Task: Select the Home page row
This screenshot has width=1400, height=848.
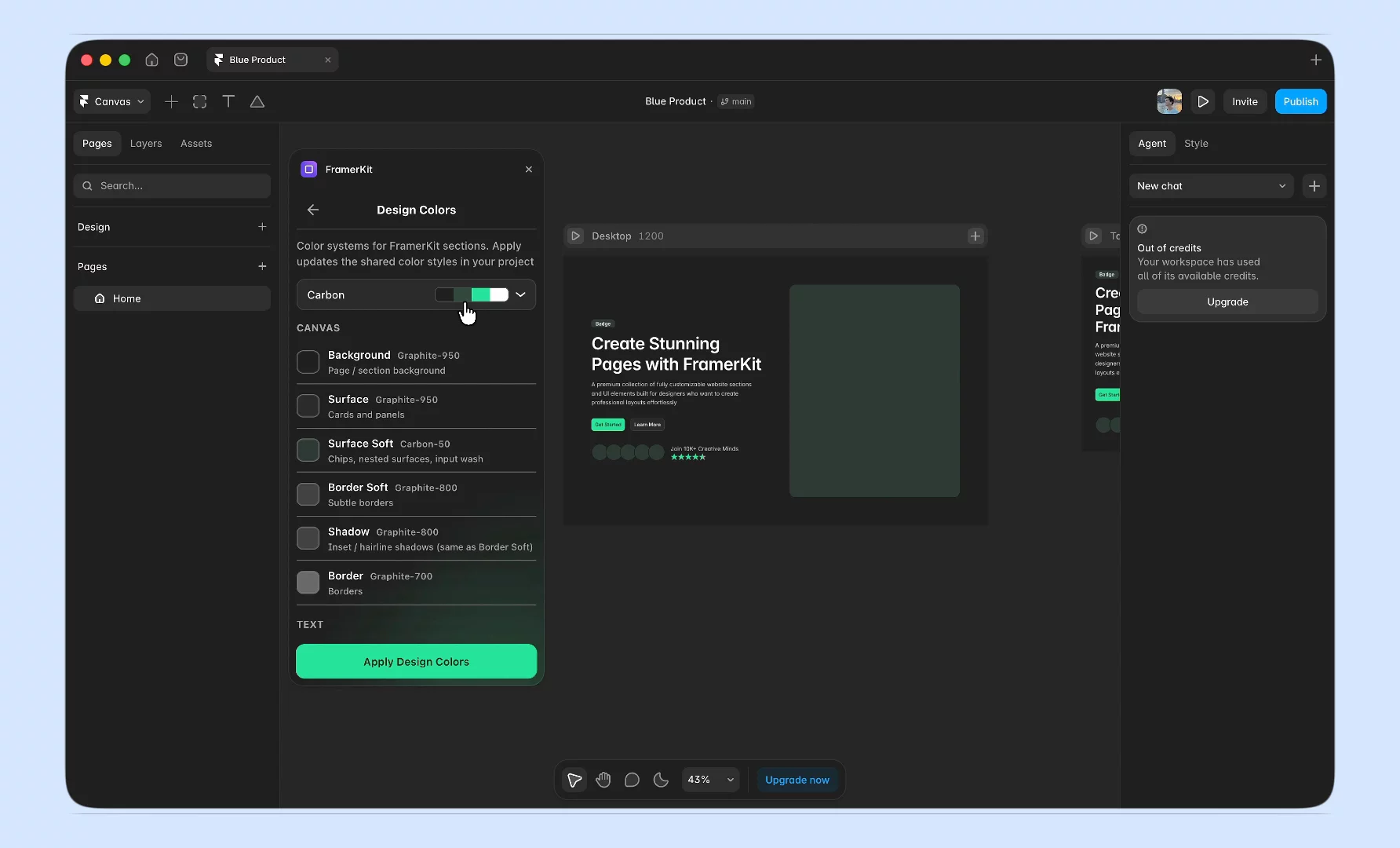Action: [172, 298]
